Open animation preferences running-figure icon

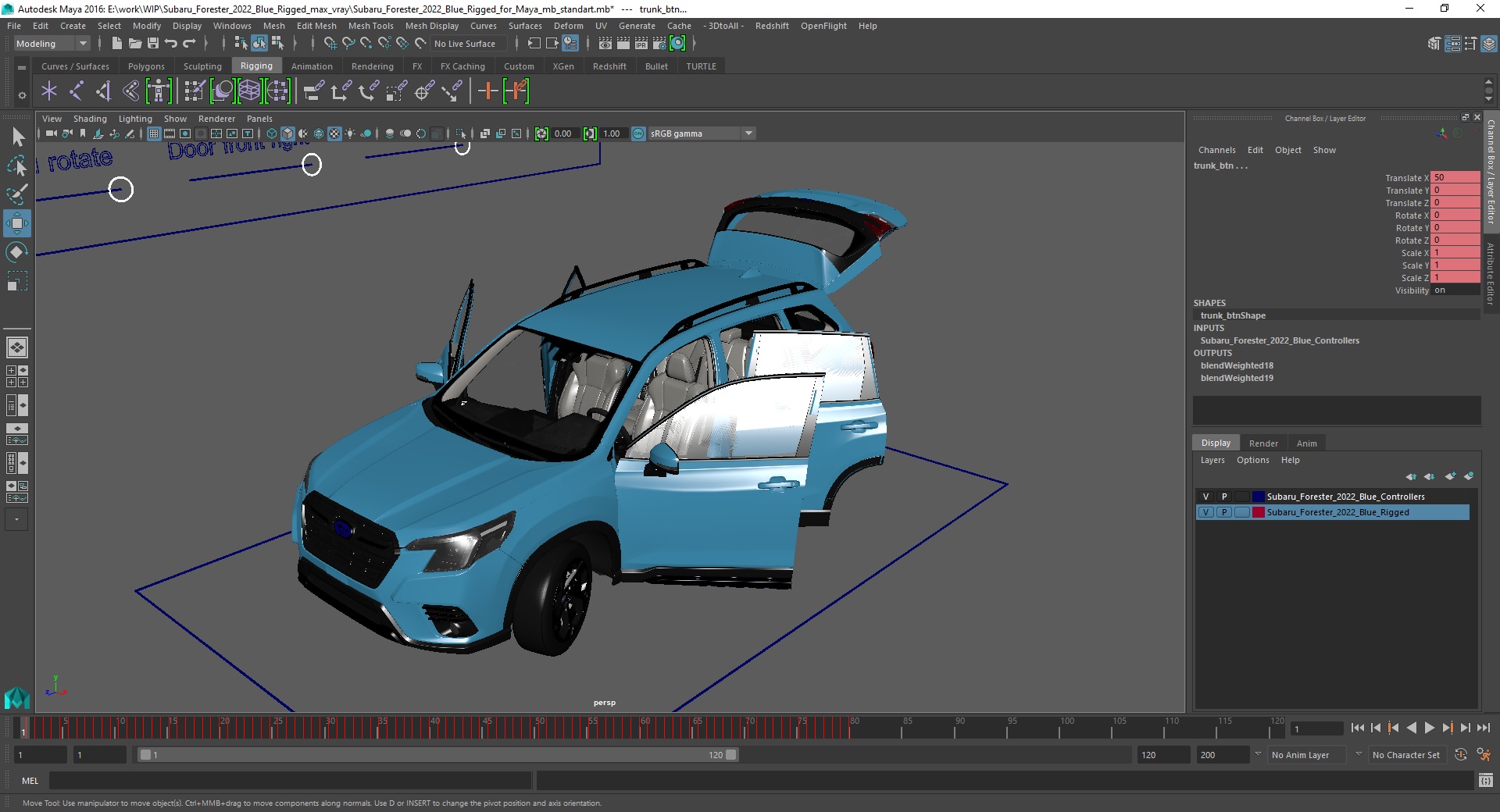point(1484,755)
